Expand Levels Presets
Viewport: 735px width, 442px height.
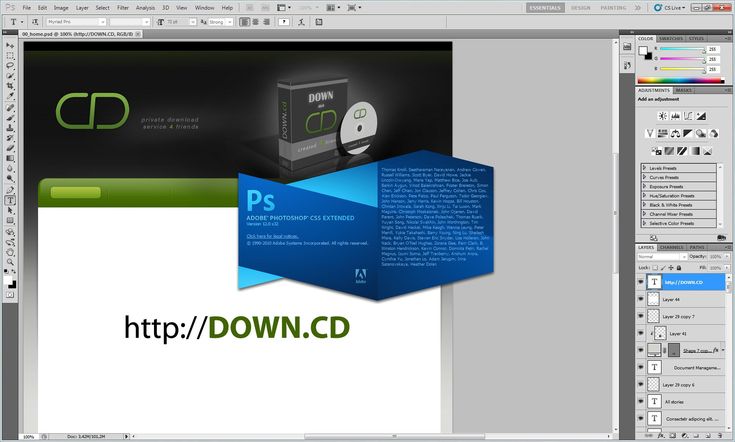coord(645,167)
